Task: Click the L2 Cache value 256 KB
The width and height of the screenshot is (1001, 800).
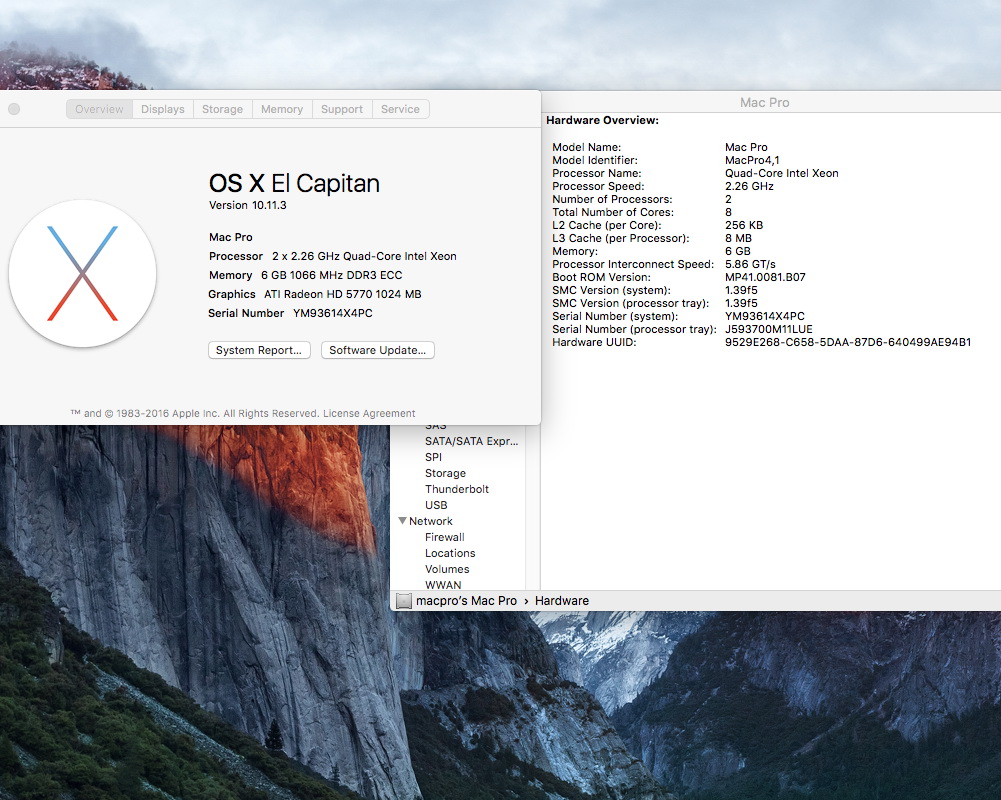Action: pos(744,225)
